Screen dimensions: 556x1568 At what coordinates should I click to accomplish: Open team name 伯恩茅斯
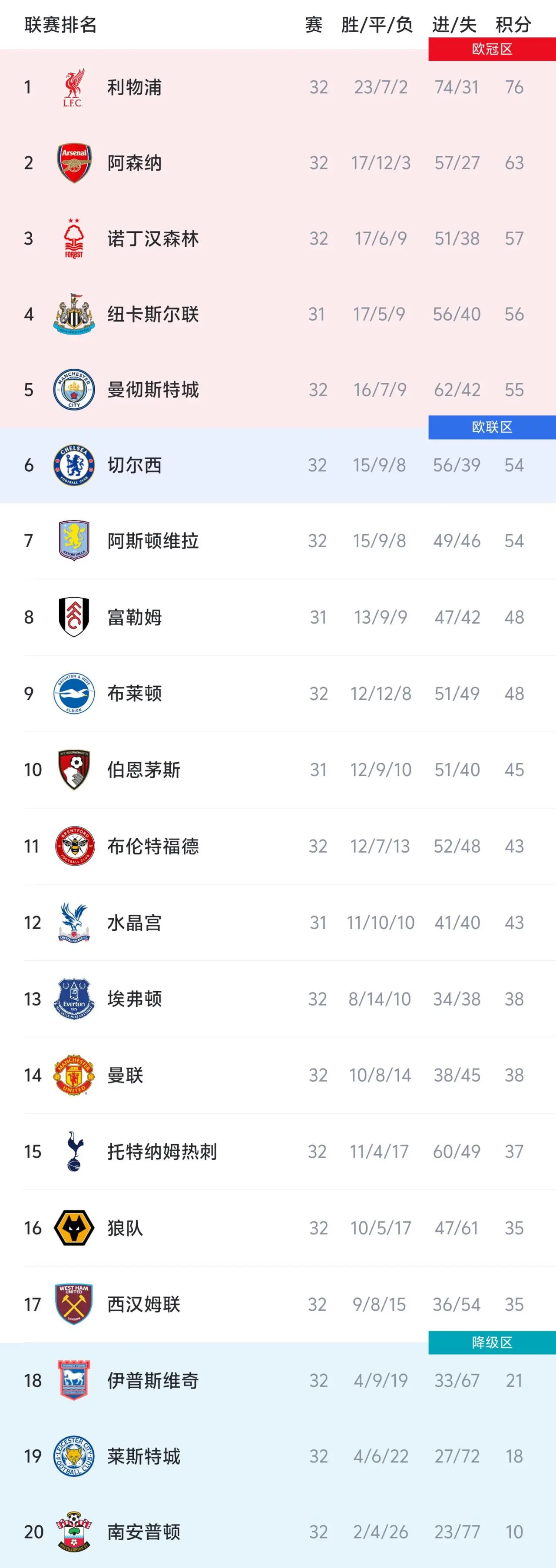coord(144,770)
